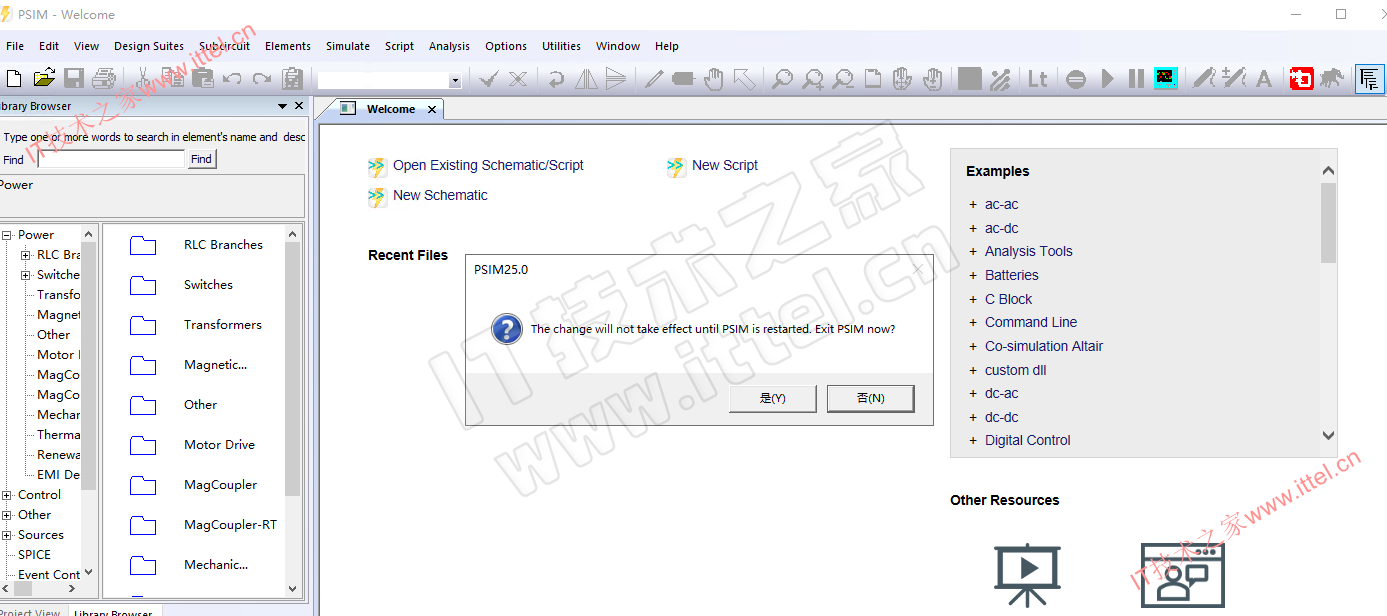Click the select arrow pointer icon

(x=743, y=78)
